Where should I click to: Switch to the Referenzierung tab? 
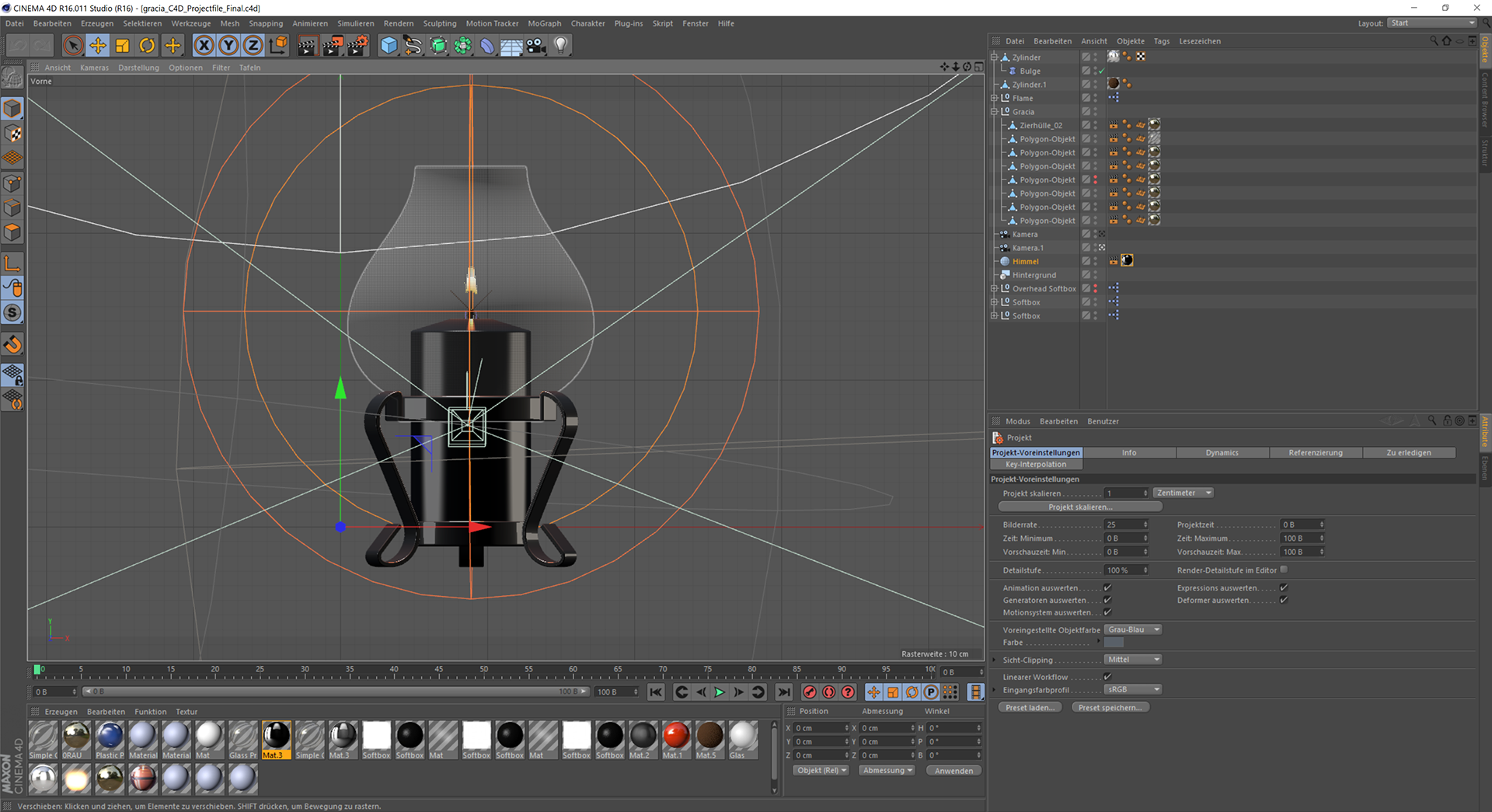1316,452
